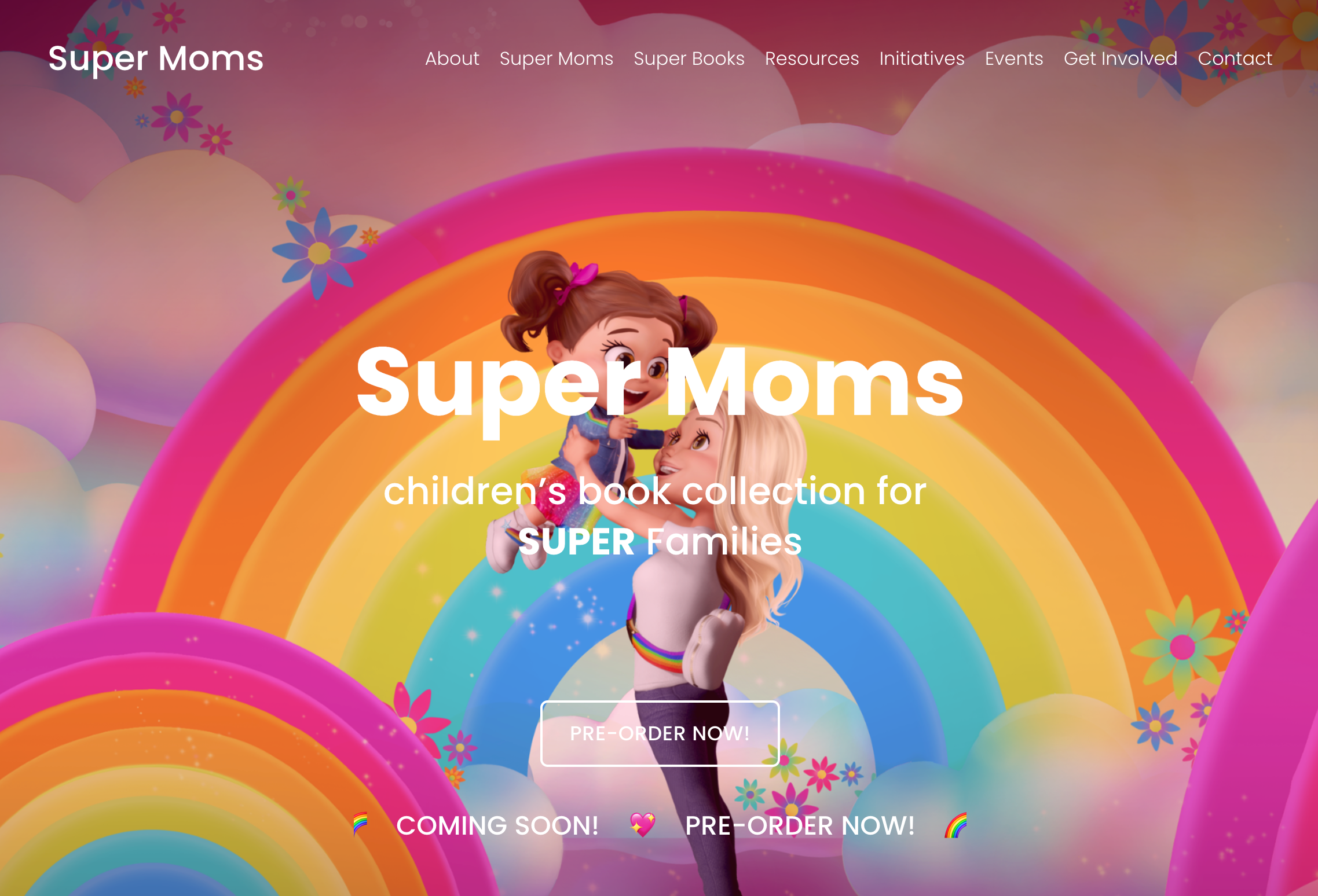This screenshot has height=896, width=1318.
Task: Open the Super Books page
Action: click(689, 58)
